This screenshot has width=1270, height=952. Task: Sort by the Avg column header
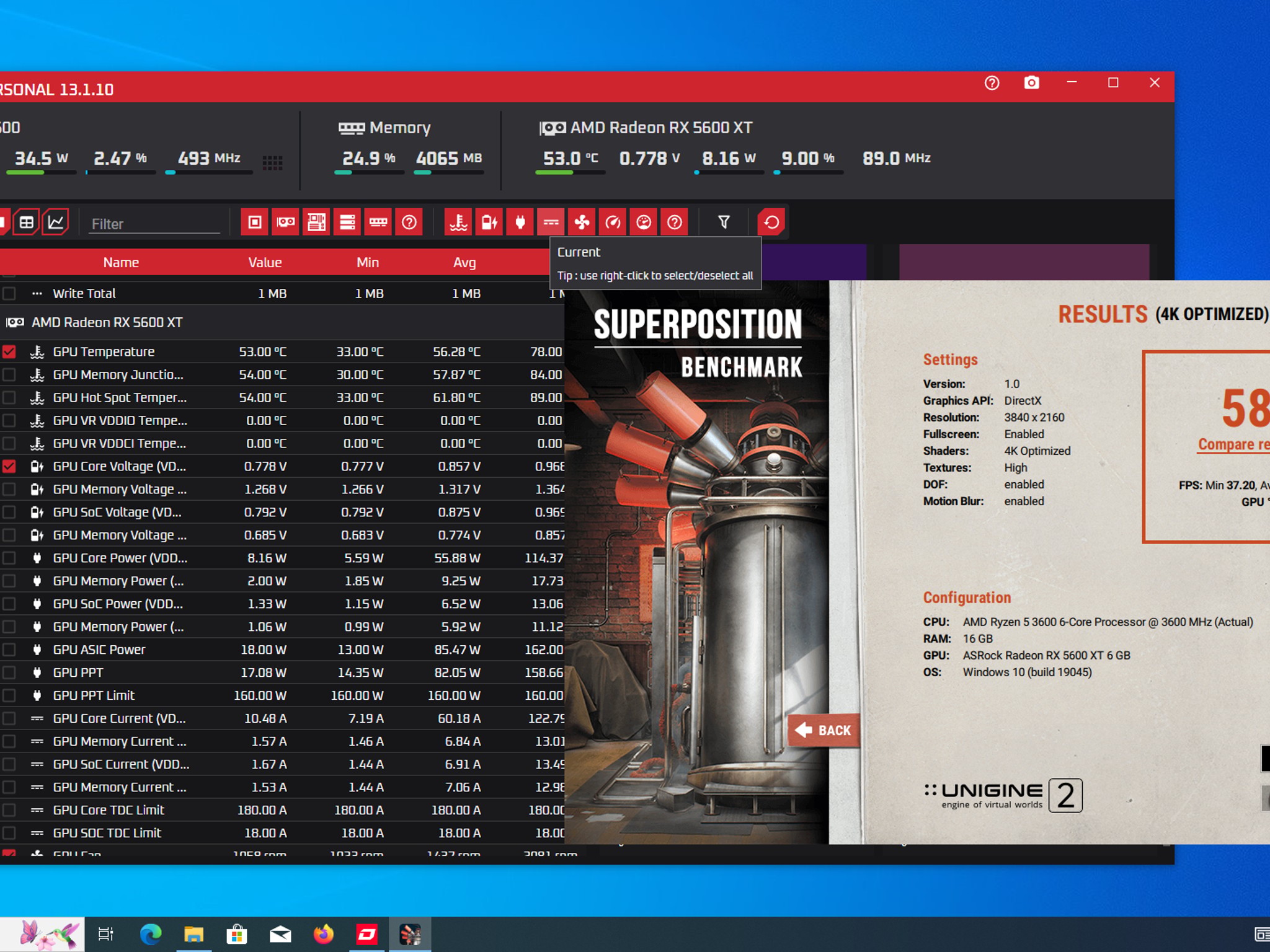464,262
